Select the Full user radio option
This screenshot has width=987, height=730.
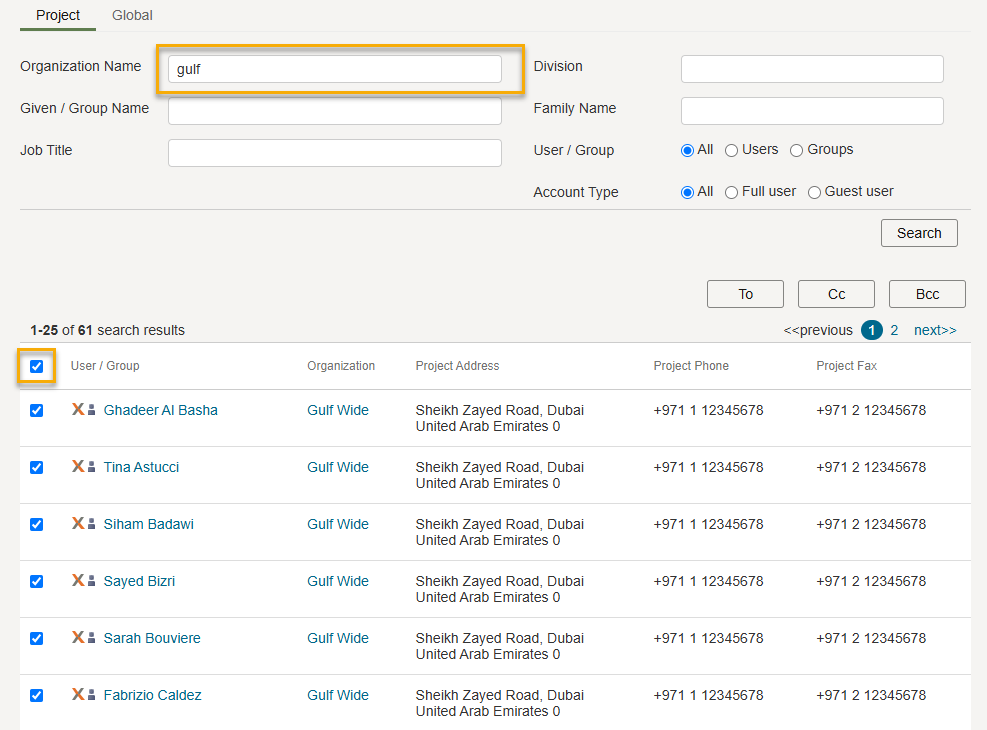(732, 192)
